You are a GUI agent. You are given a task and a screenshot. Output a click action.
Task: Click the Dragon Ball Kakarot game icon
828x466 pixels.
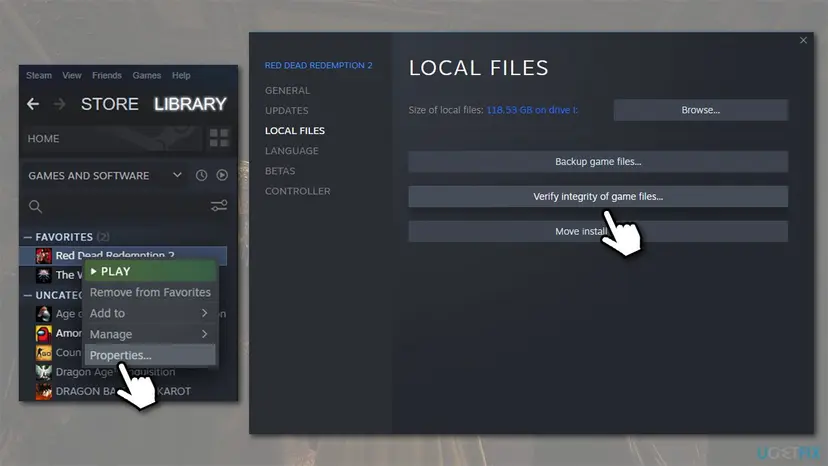(44, 392)
